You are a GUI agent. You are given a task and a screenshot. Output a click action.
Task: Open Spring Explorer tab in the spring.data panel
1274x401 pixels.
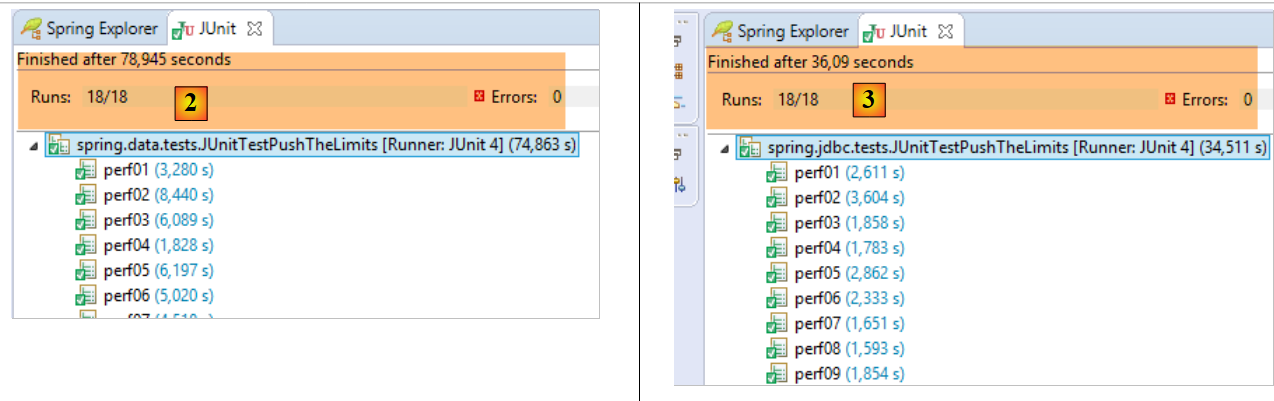(x=90, y=30)
